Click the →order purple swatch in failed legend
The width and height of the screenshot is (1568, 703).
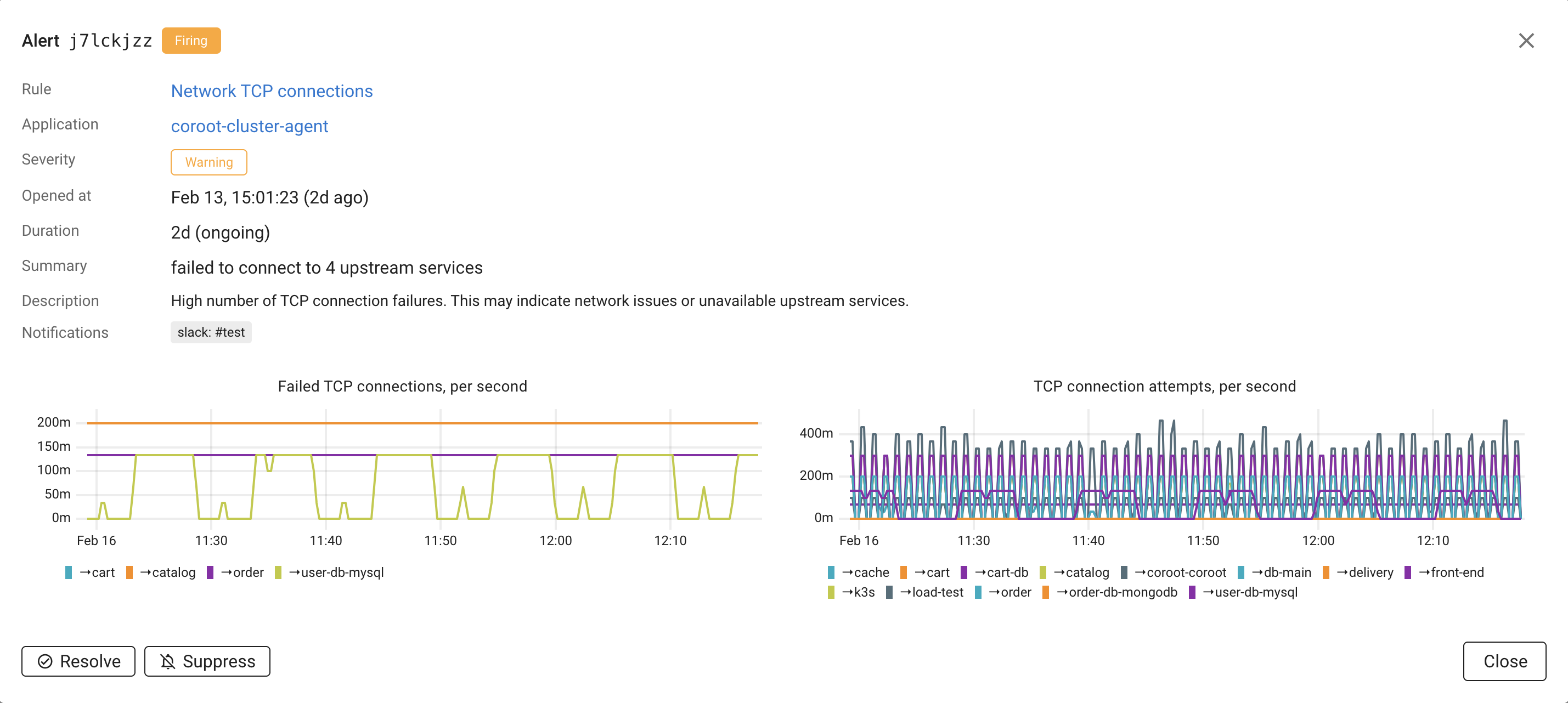click(210, 572)
